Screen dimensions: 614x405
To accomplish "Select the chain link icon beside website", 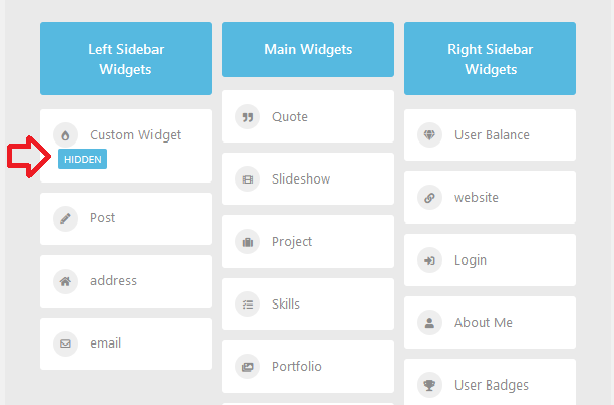I will [430, 198].
